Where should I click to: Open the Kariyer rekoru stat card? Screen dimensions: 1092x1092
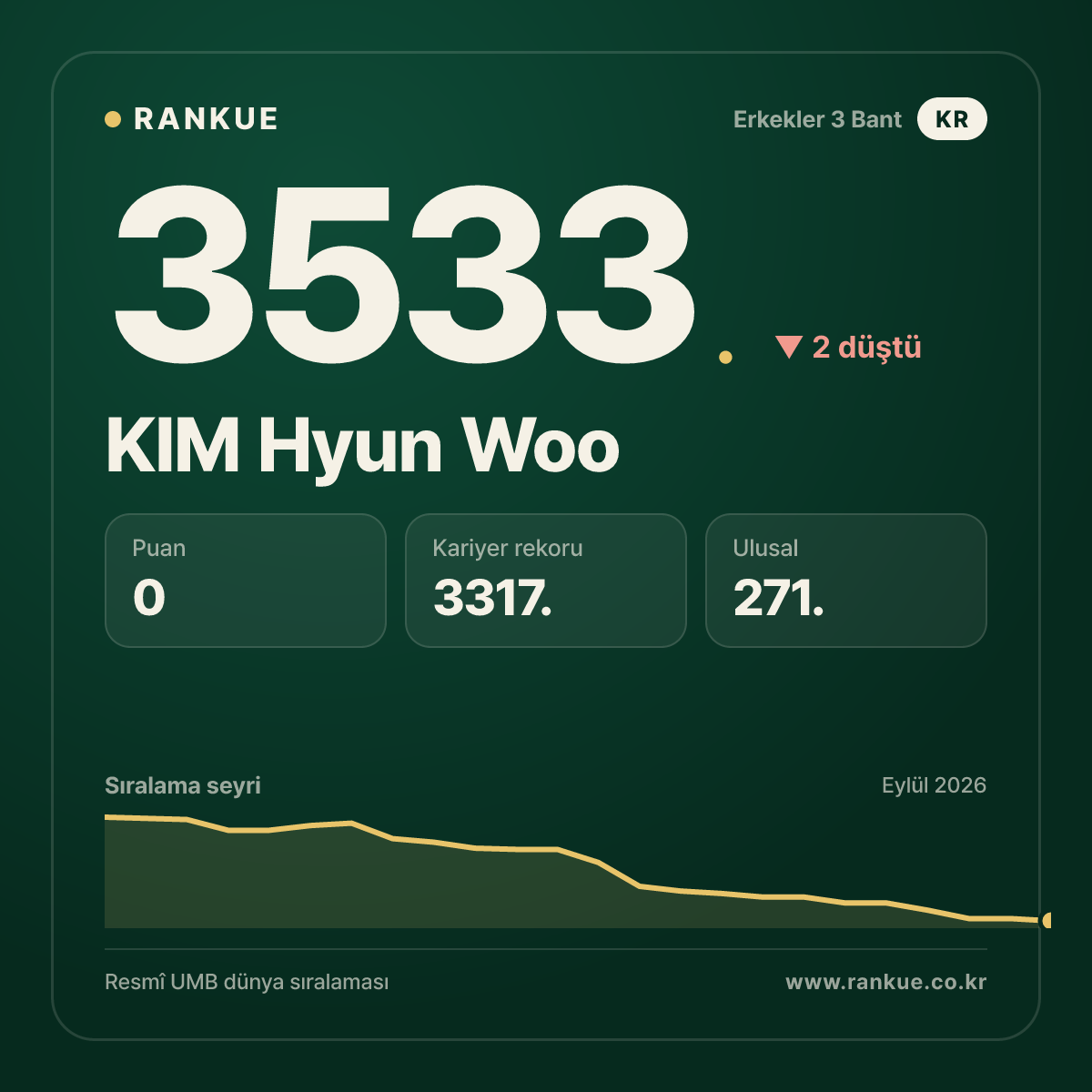[x=546, y=581]
